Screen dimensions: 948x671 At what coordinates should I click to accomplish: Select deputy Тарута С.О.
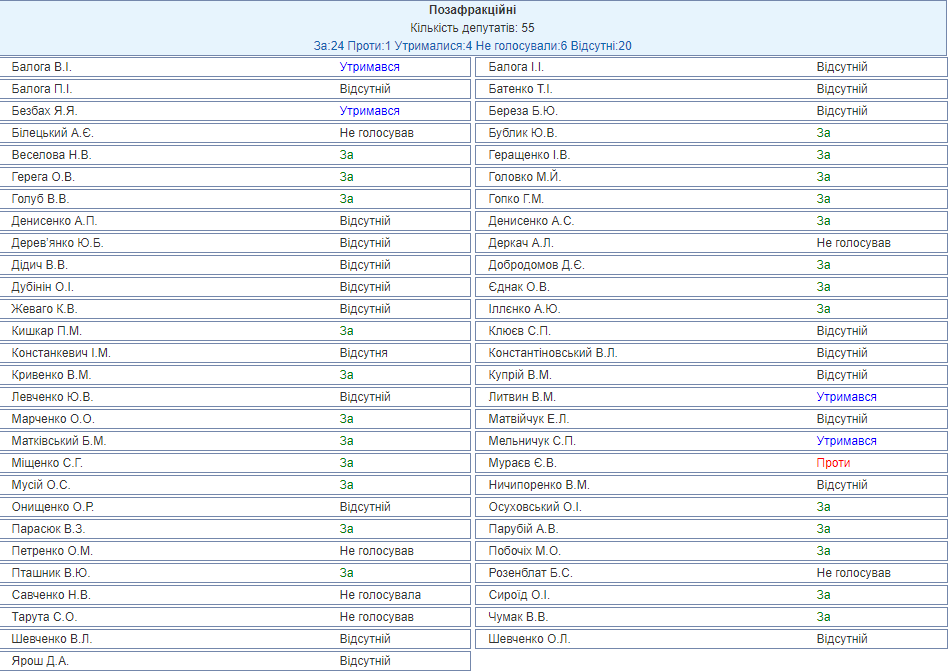(44, 617)
